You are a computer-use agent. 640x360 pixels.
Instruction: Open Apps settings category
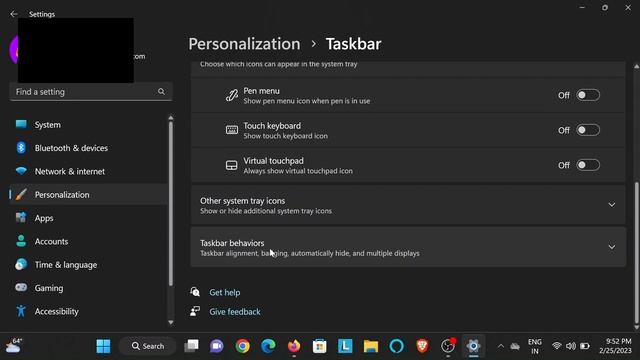point(88,218)
